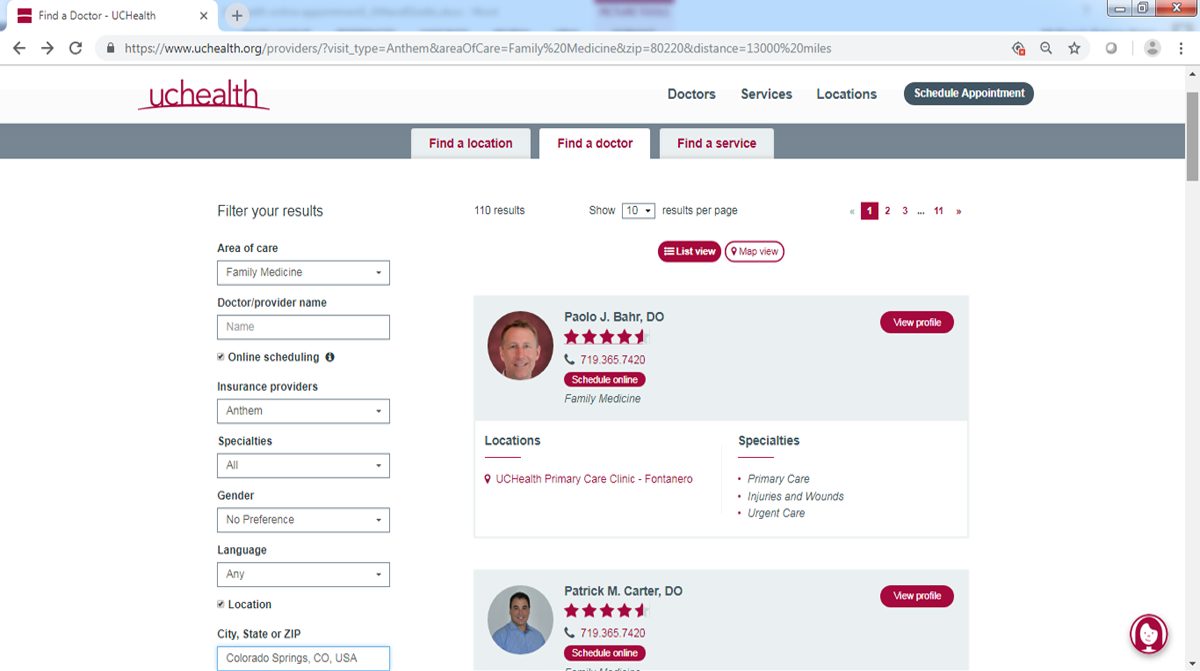Image resolution: width=1200 pixels, height=671 pixels.
Task: Click the page vertical scrollbar
Action: click(1192, 135)
